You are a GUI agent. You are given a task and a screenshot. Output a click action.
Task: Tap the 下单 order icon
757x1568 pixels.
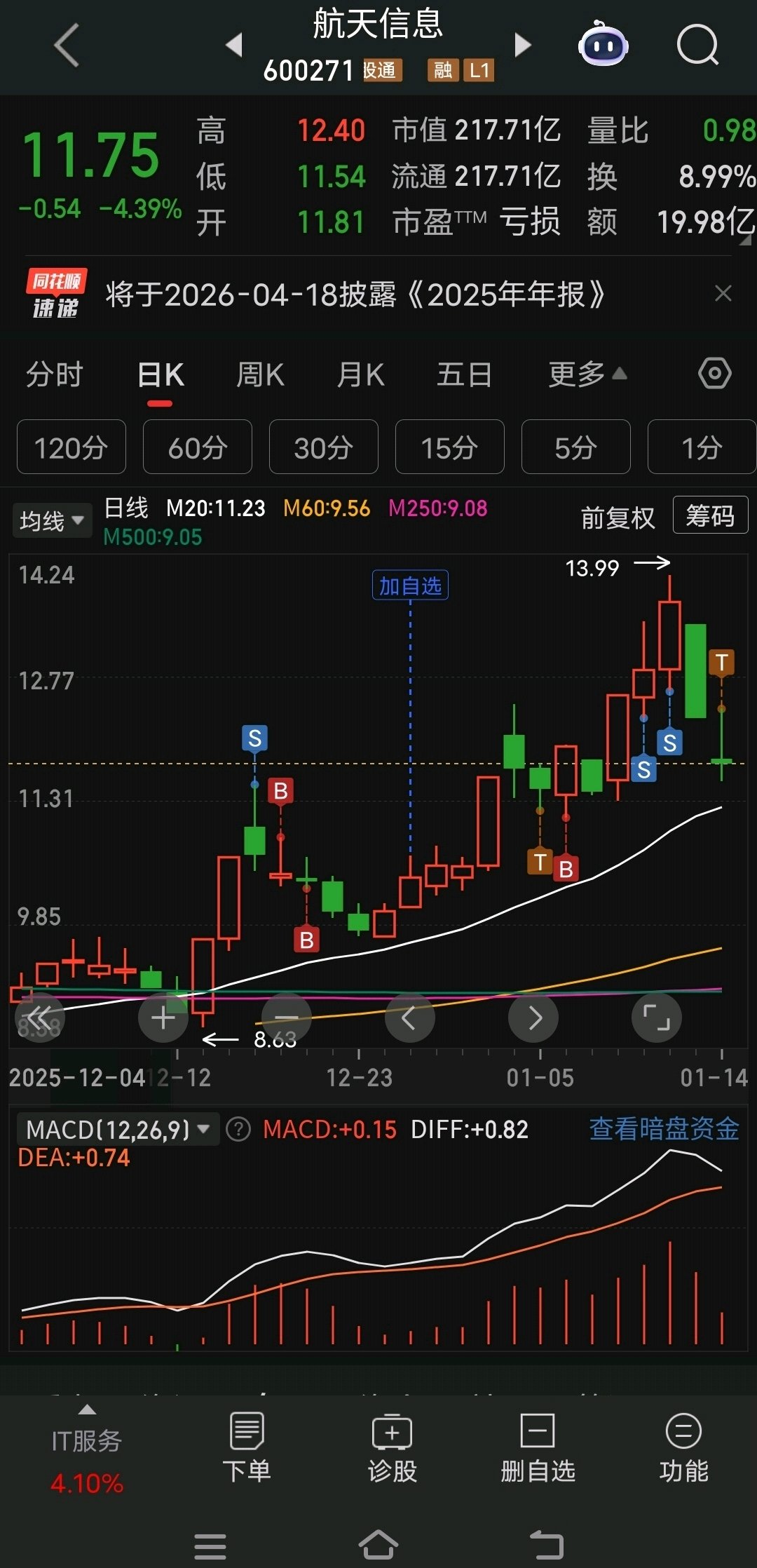coord(247,1448)
